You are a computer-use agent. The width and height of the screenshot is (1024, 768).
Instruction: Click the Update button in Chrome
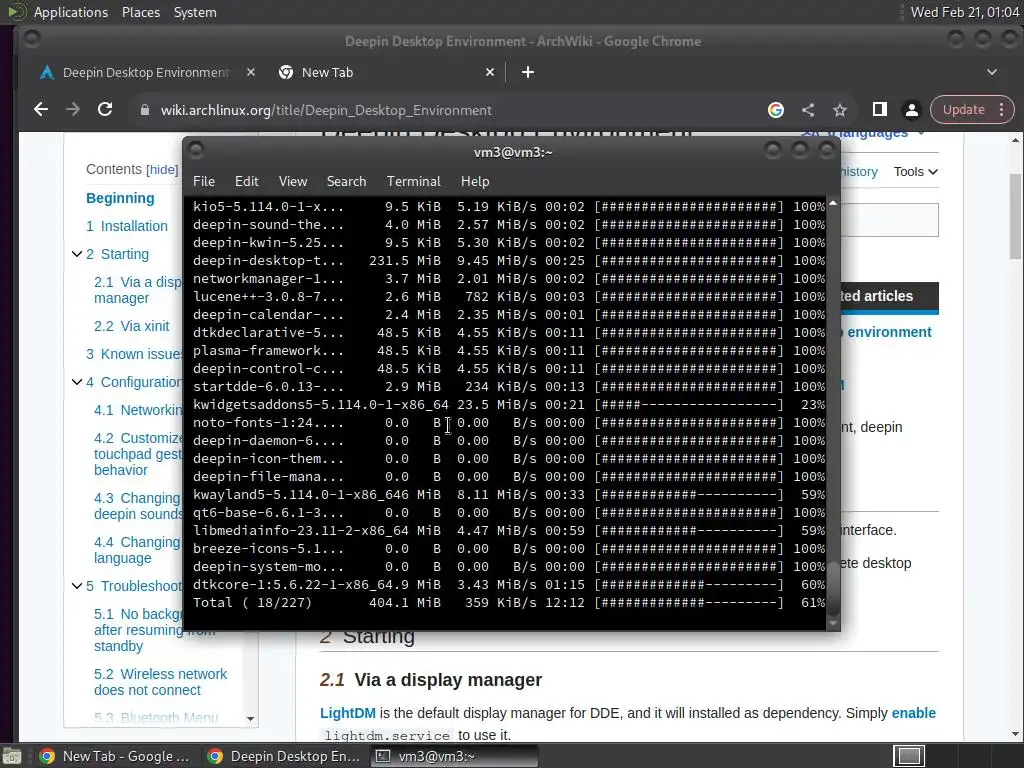(x=963, y=110)
